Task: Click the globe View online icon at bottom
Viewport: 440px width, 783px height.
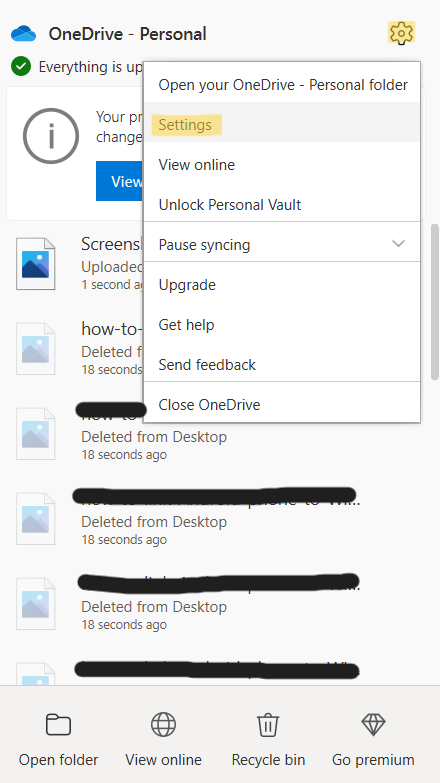Action: pos(163,725)
